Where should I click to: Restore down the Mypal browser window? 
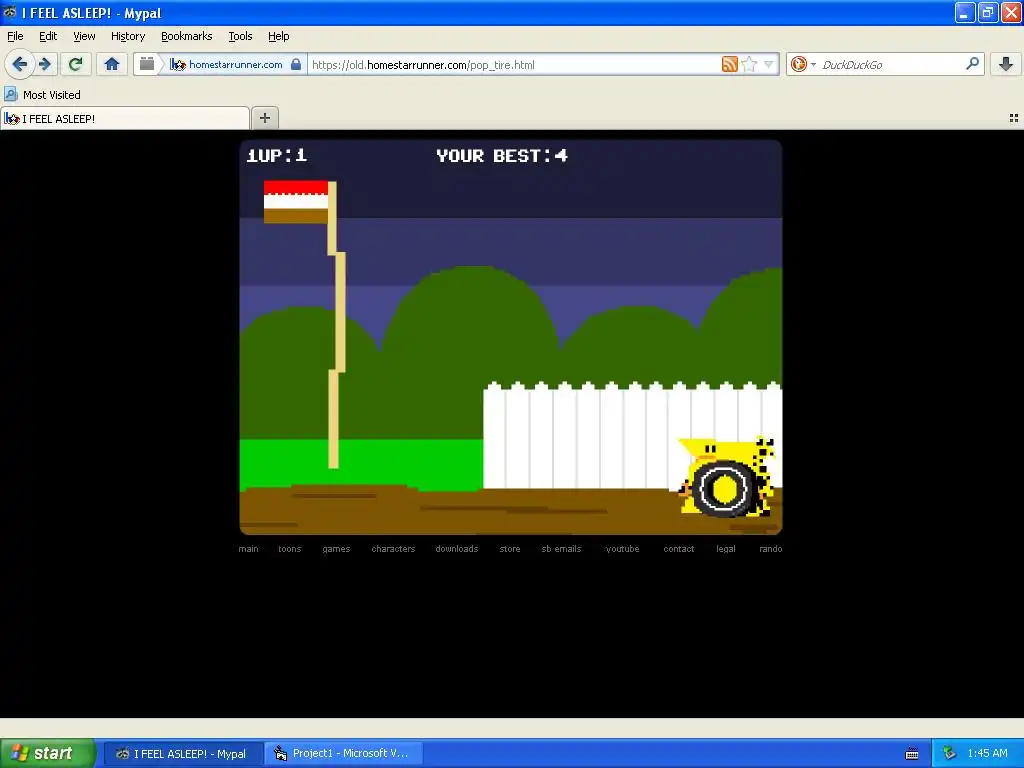click(987, 12)
